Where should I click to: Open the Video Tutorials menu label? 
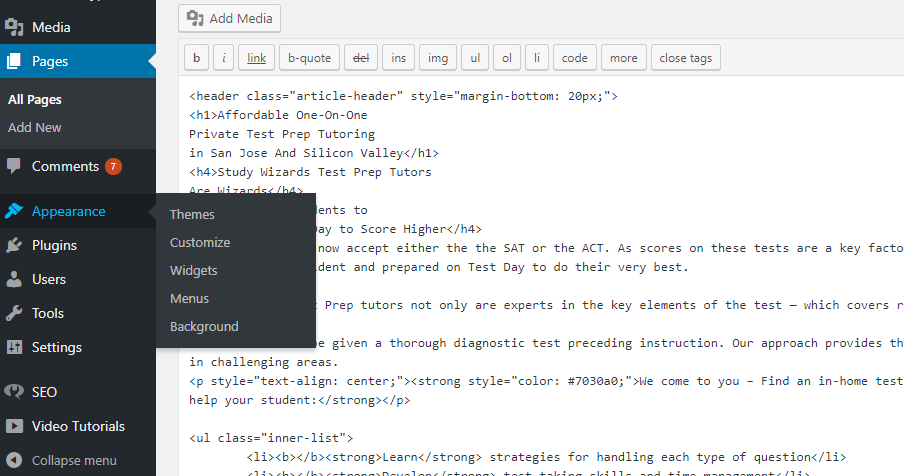click(x=78, y=426)
